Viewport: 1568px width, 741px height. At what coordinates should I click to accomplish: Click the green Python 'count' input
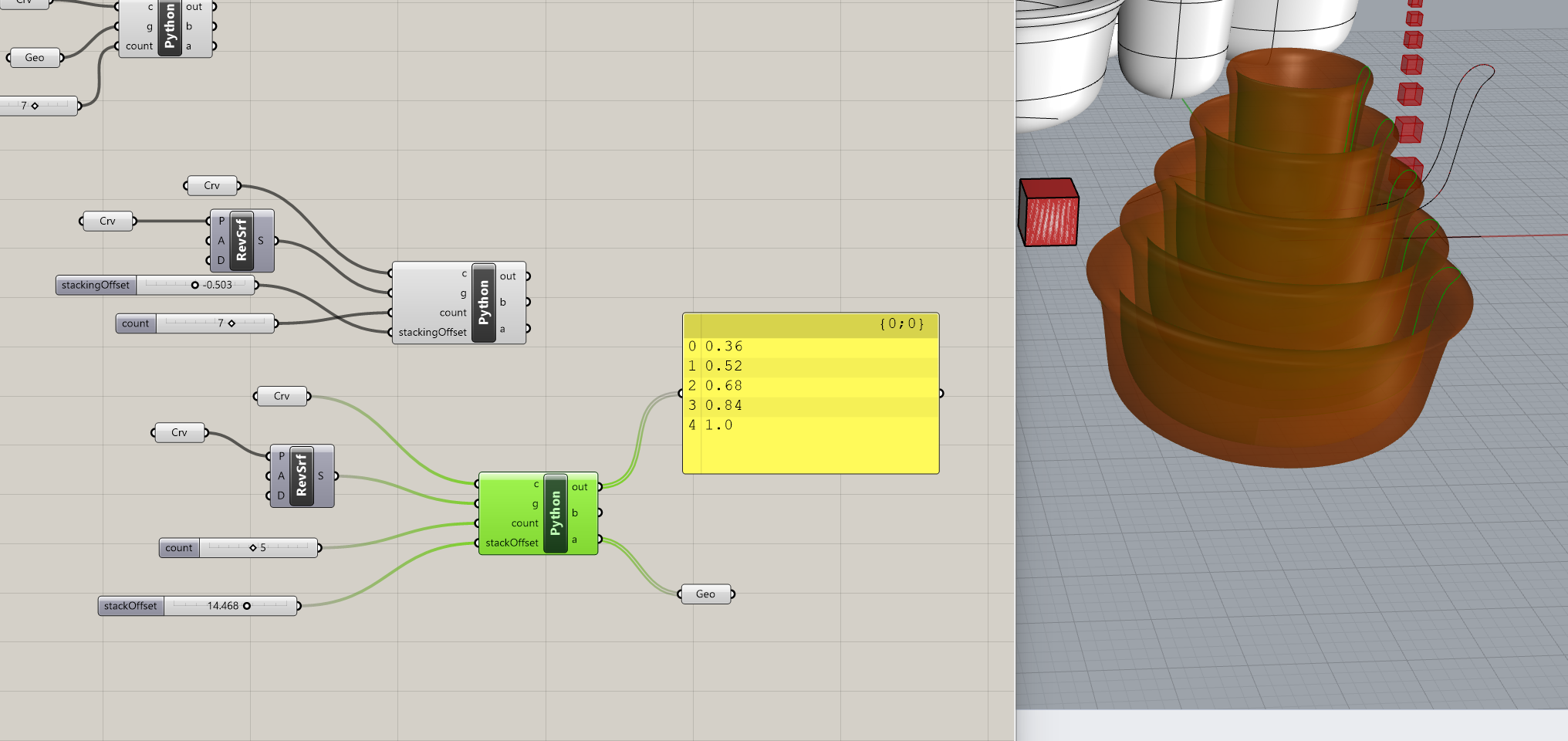[x=525, y=523]
